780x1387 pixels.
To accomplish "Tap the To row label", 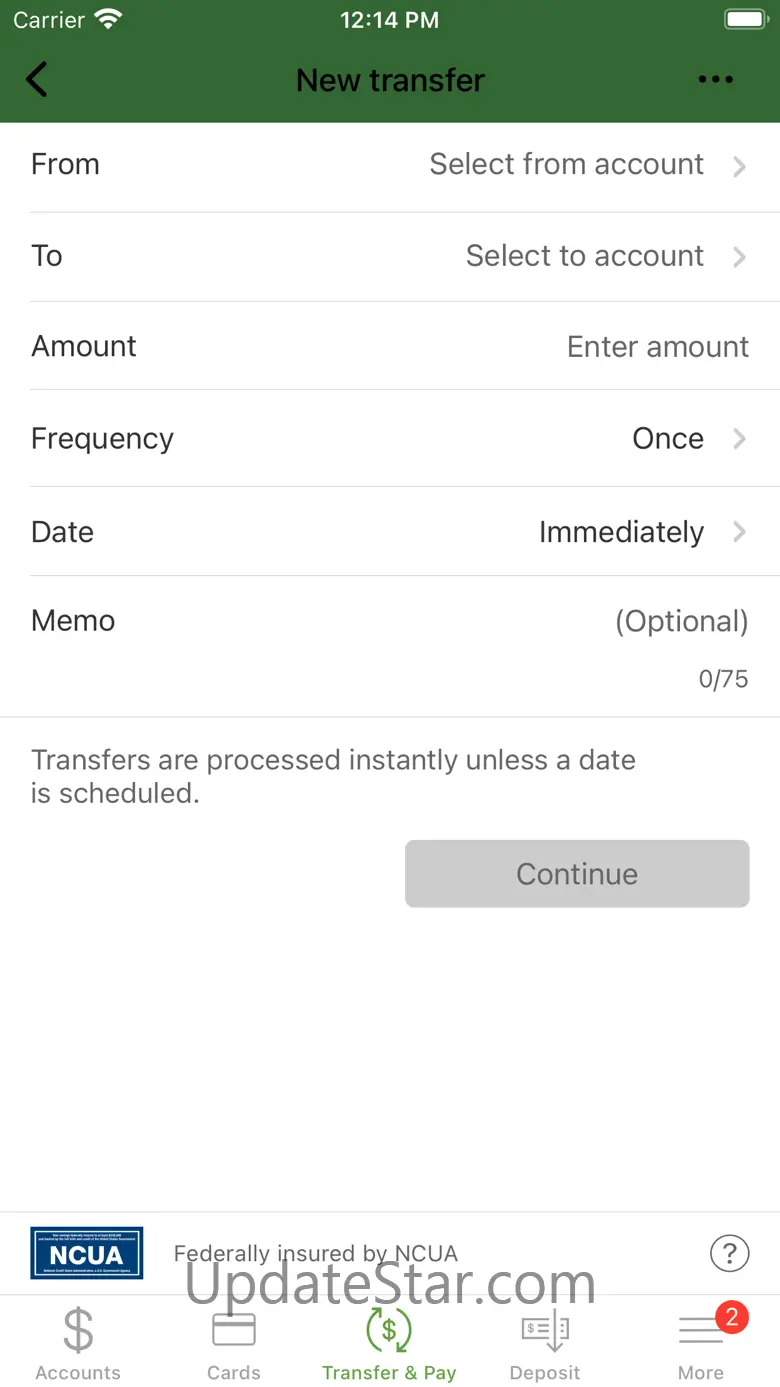I will click(47, 256).
